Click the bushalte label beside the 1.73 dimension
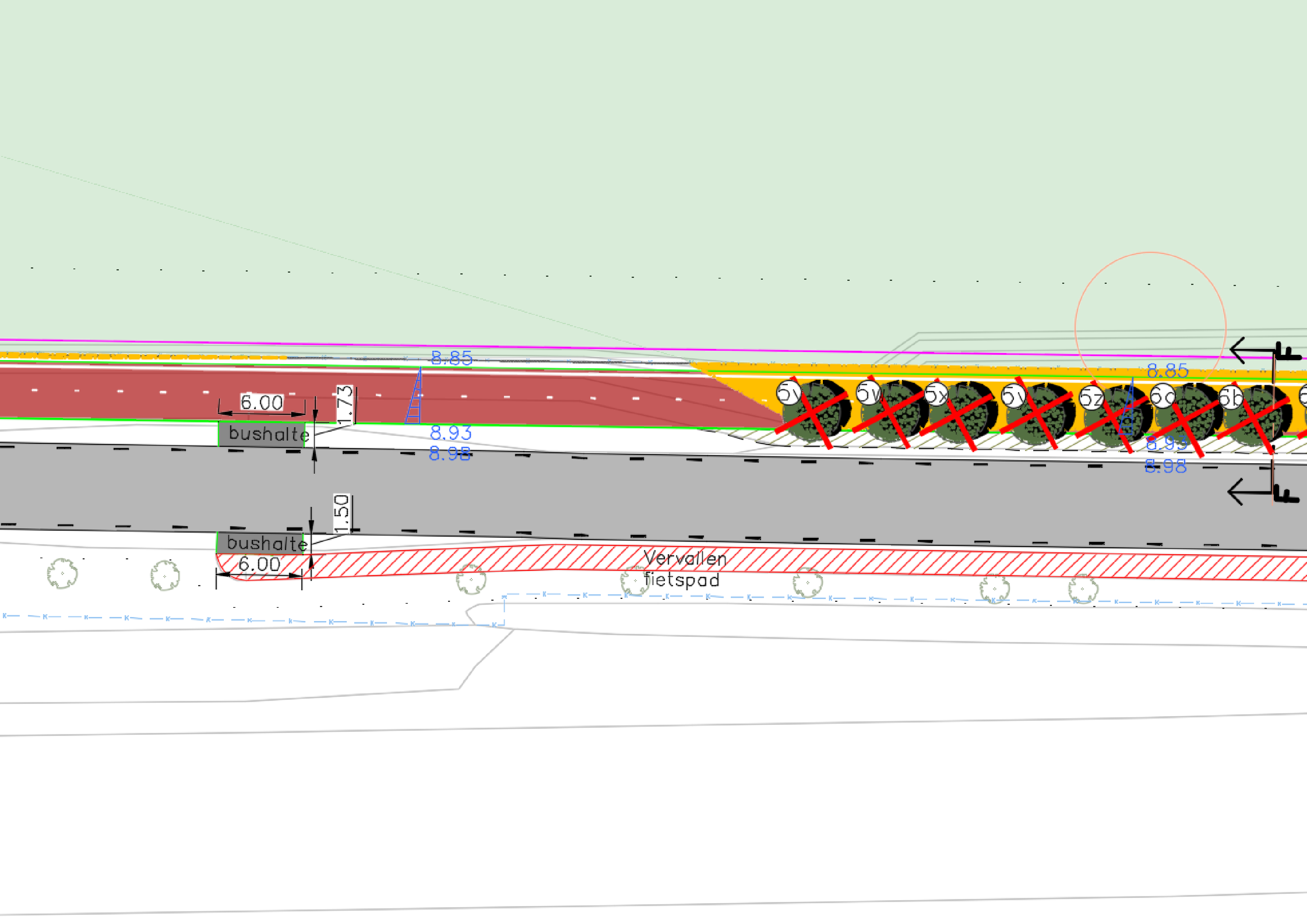This screenshot has width=1307, height=924. [x=269, y=434]
